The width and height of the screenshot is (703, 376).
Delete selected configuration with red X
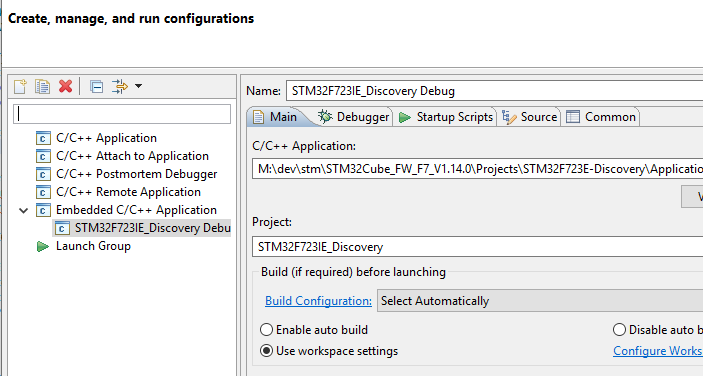coord(65,86)
